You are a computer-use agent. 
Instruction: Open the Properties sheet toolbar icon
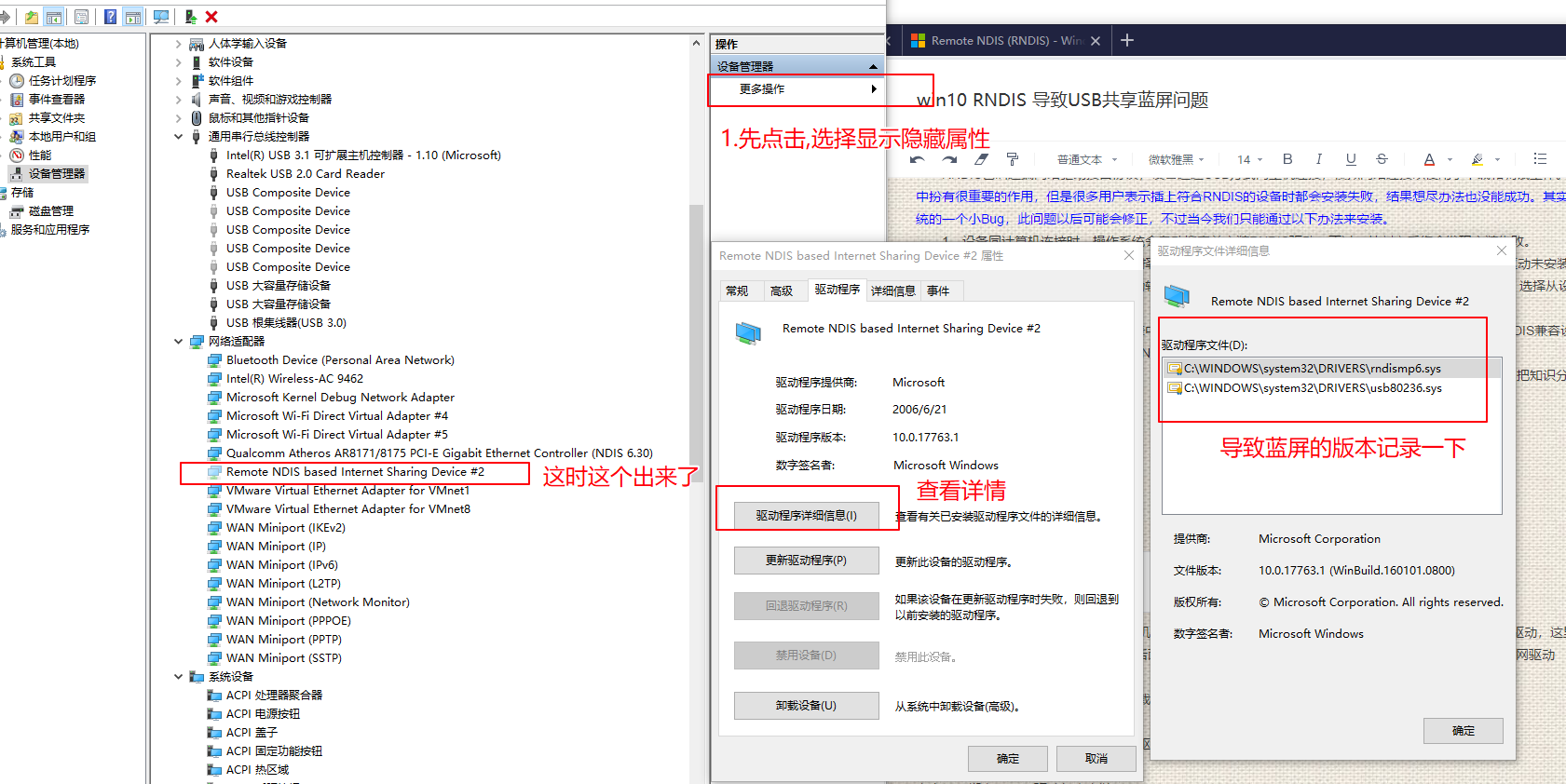coord(82,17)
